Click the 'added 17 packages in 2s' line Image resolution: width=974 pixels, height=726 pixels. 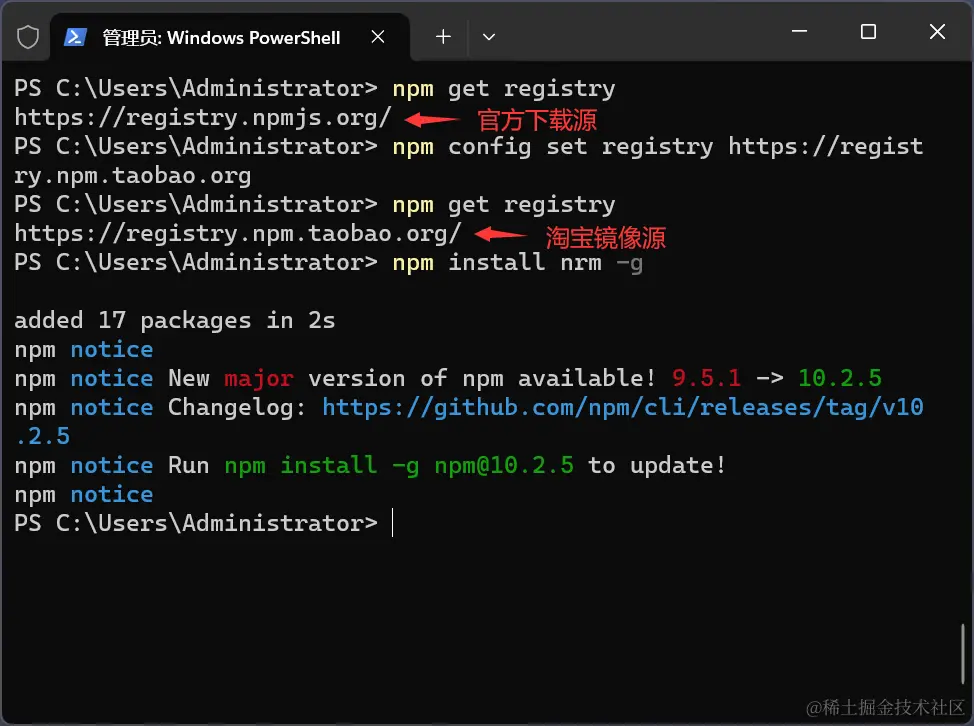click(175, 320)
